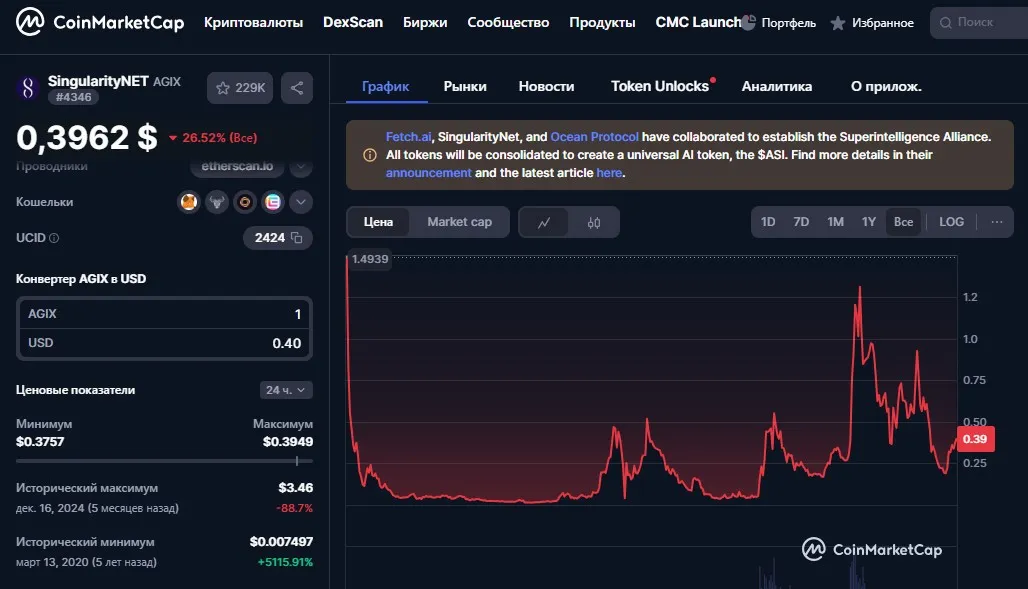Image resolution: width=1028 pixels, height=589 pixels.
Task: Expand the wallets dropdown chevron
Action: click(301, 202)
